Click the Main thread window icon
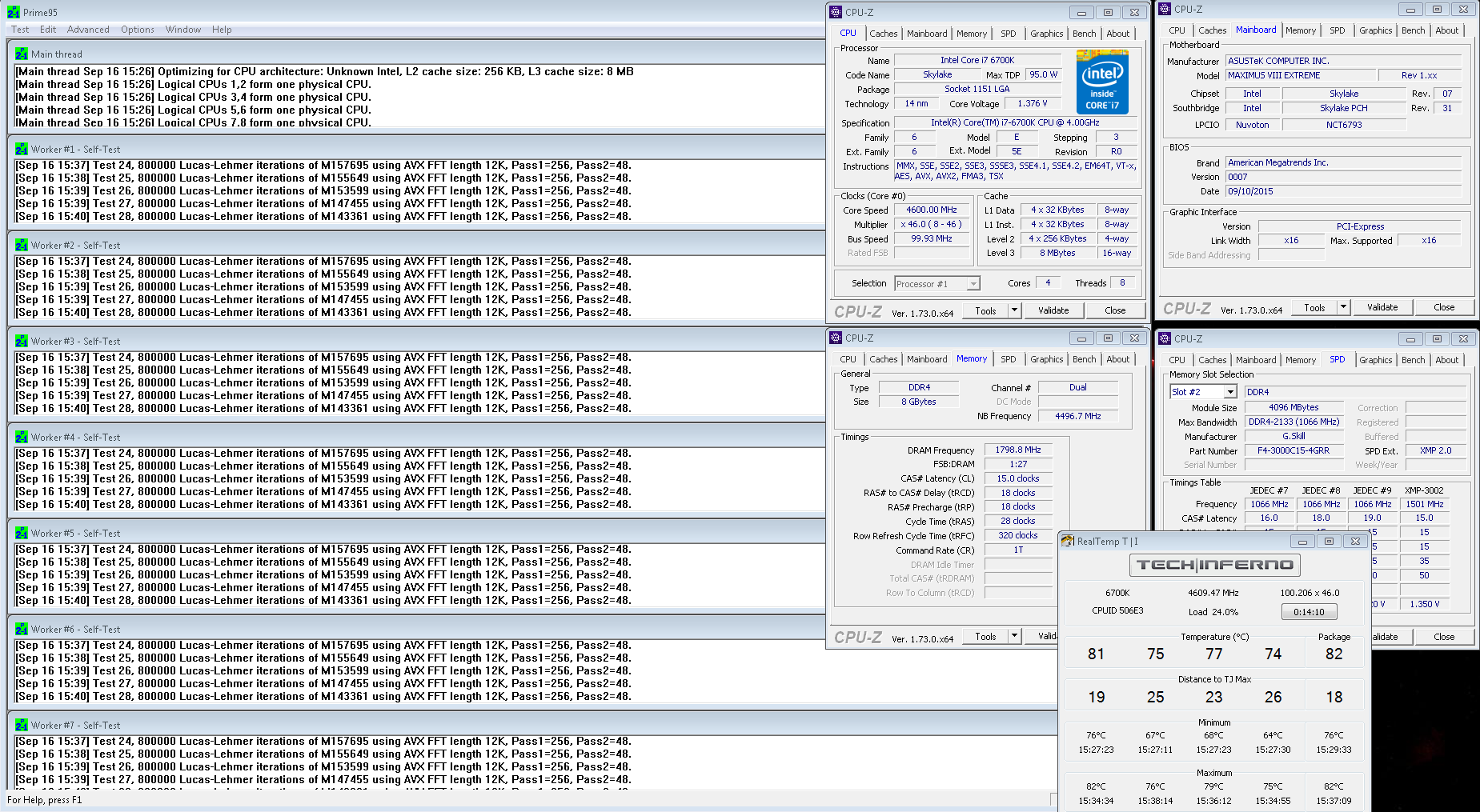The height and width of the screenshot is (812, 1480). tap(22, 54)
